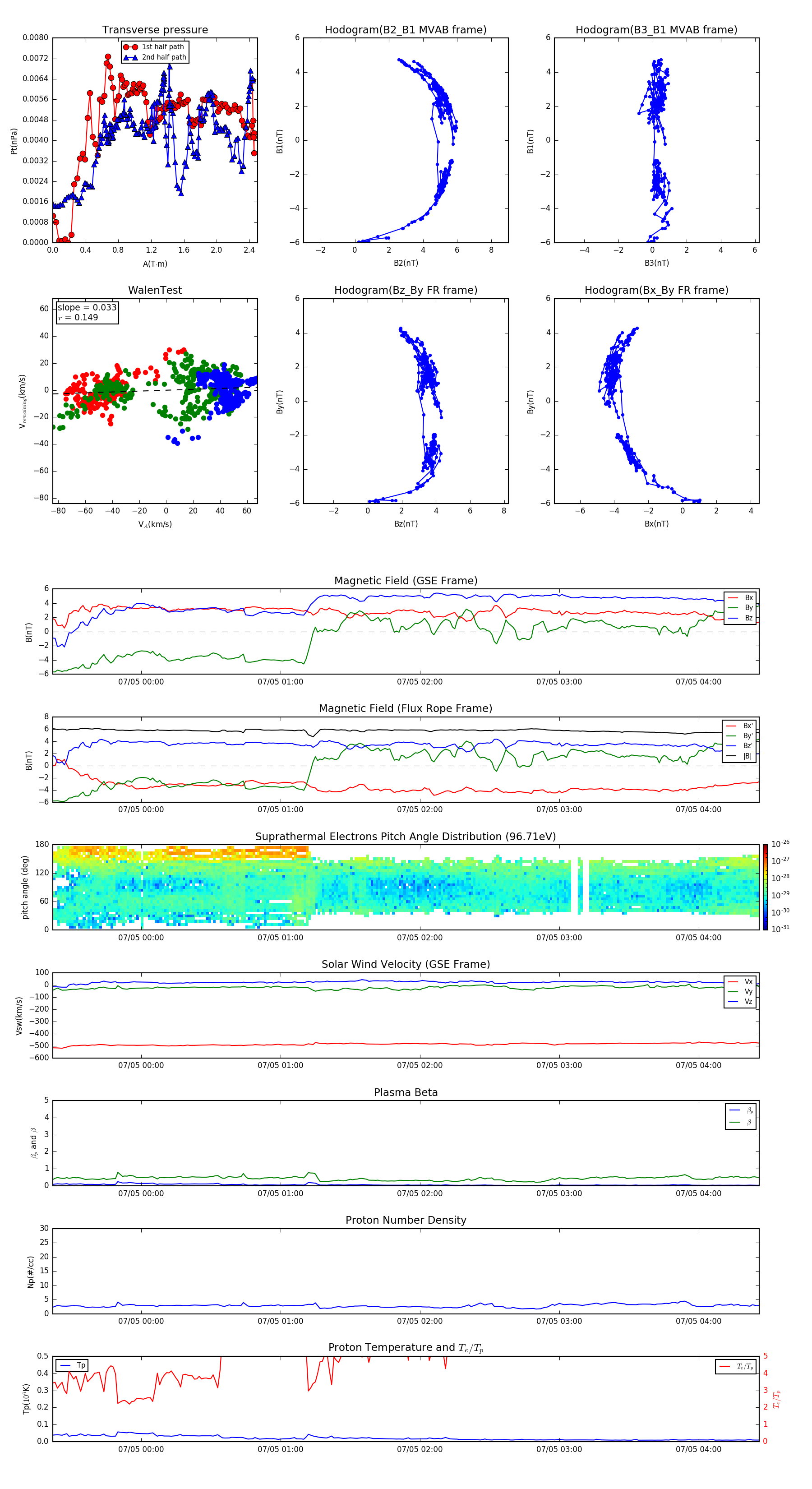812x1489 pixels.
Task: Click By entry in GSE legend
Action: (740, 607)
